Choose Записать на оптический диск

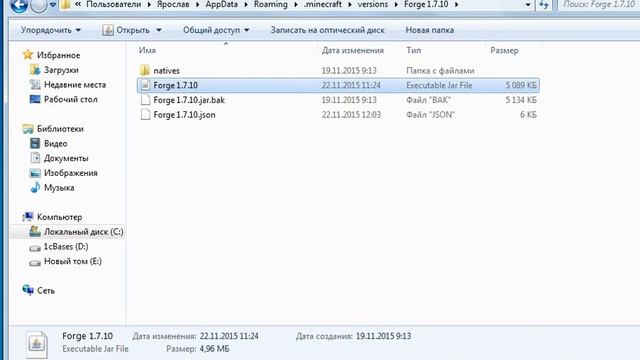click(x=327, y=30)
